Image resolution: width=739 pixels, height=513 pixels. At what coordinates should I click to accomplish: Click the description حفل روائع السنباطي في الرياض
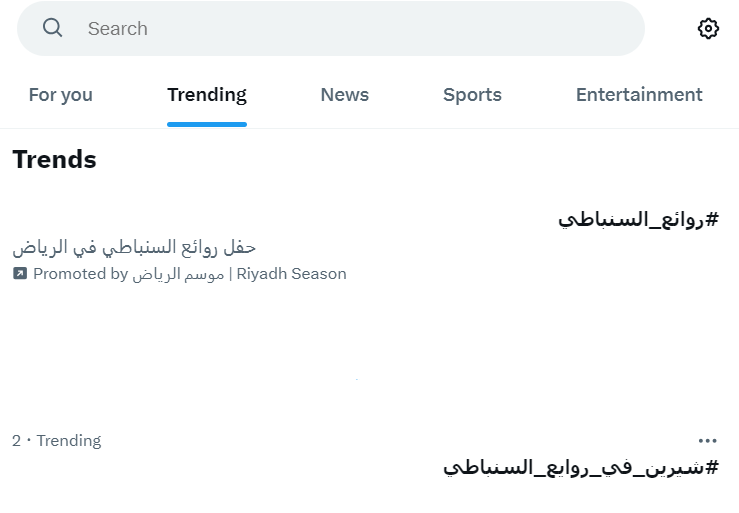tap(135, 246)
